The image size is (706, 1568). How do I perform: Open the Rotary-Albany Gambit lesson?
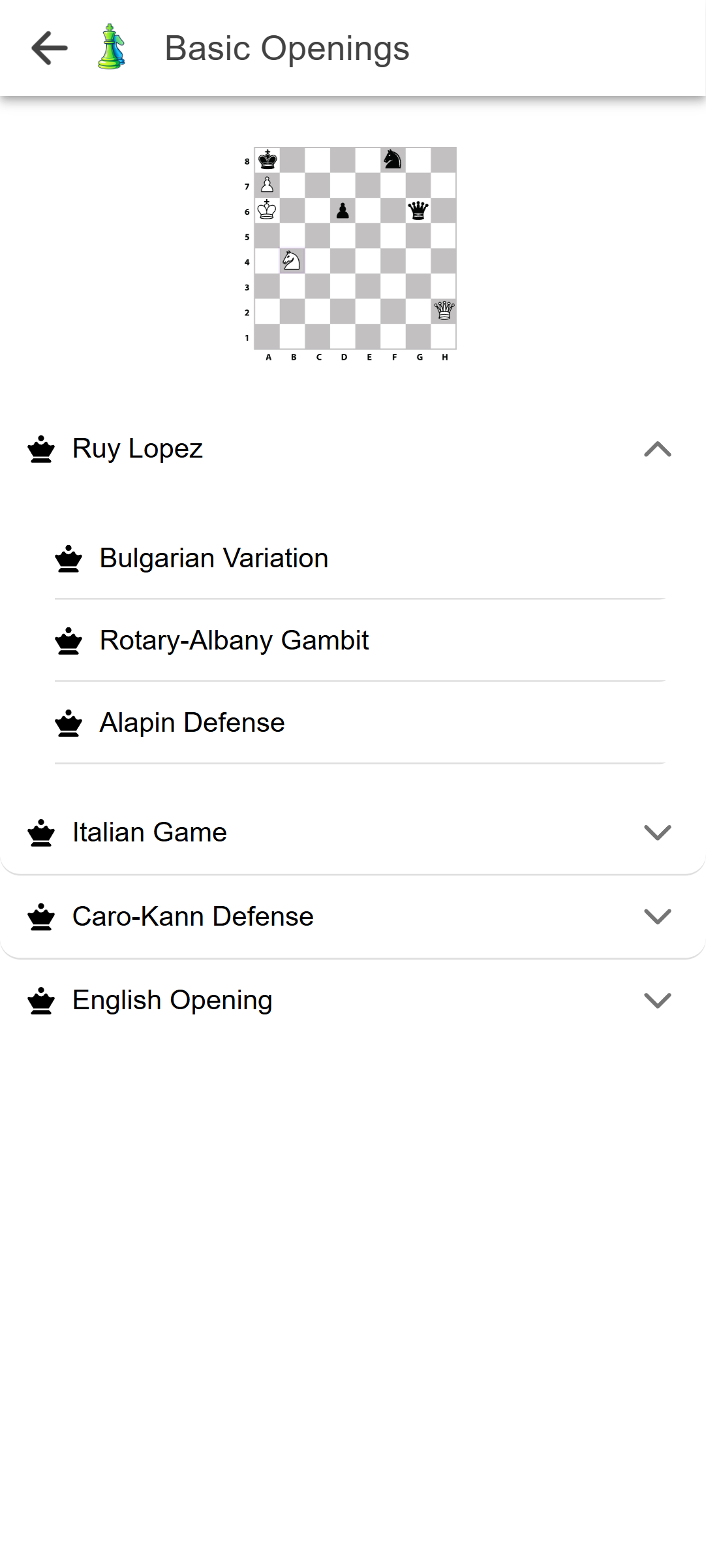(x=234, y=641)
